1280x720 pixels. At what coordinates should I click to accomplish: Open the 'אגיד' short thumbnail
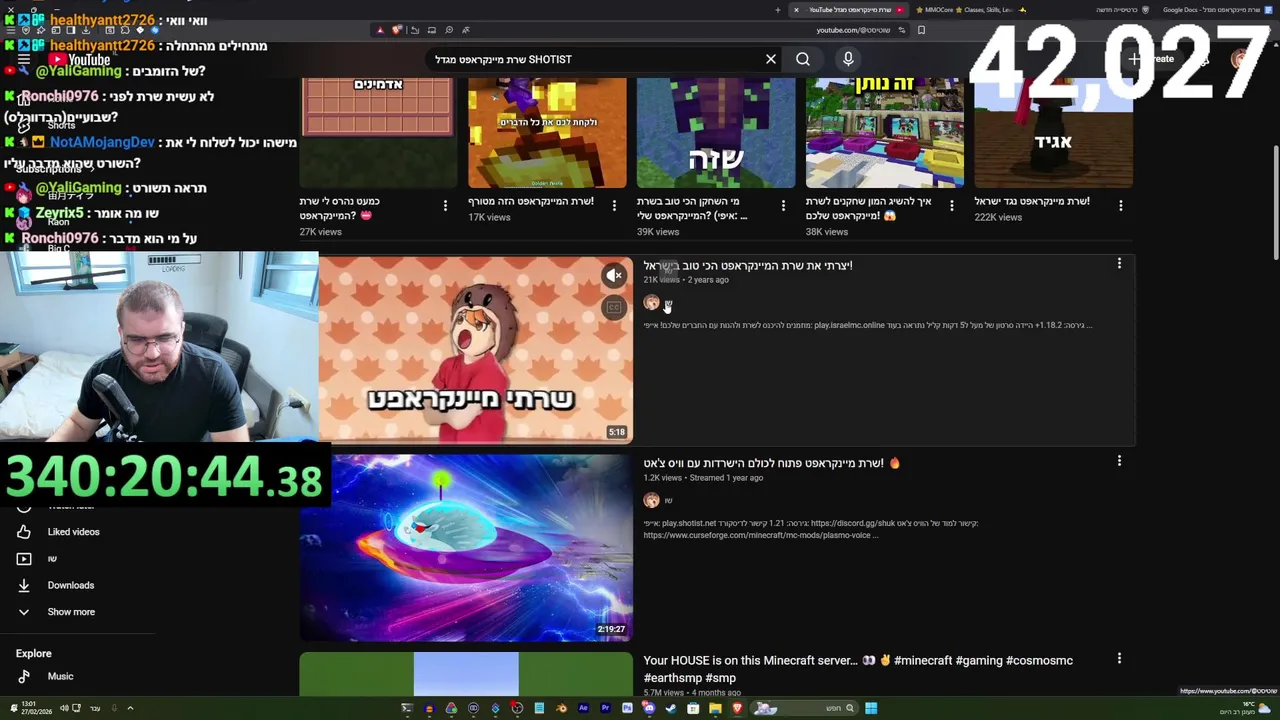[1053, 132]
